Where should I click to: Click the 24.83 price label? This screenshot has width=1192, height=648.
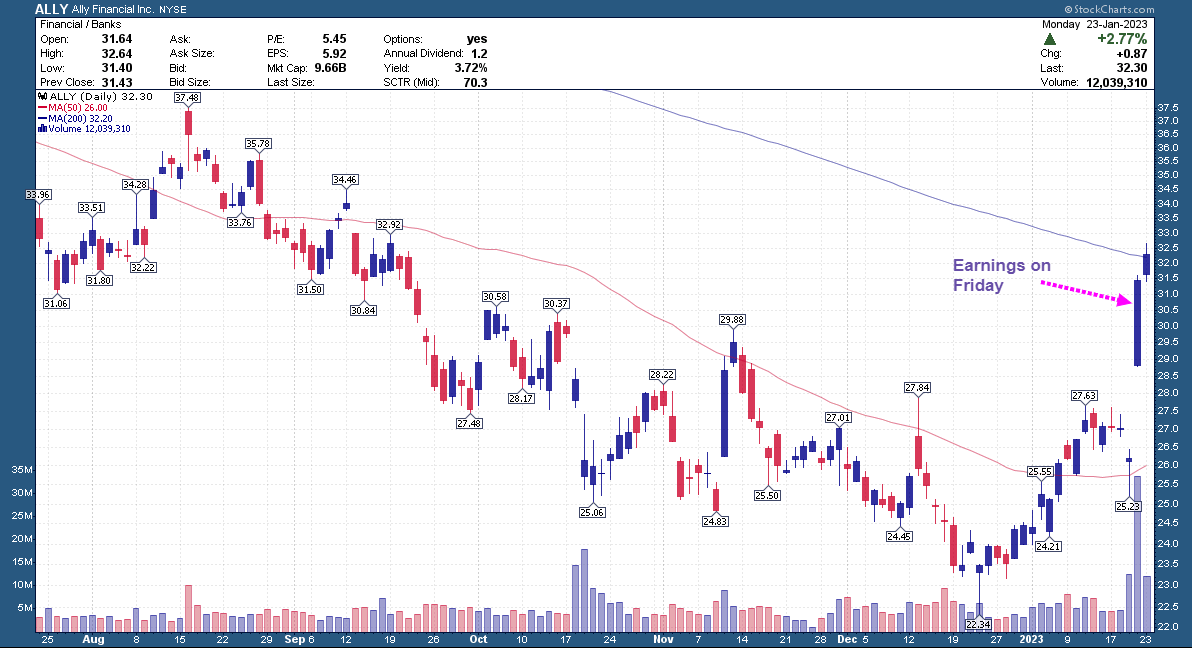pyautogui.click(x=715, y=521)
